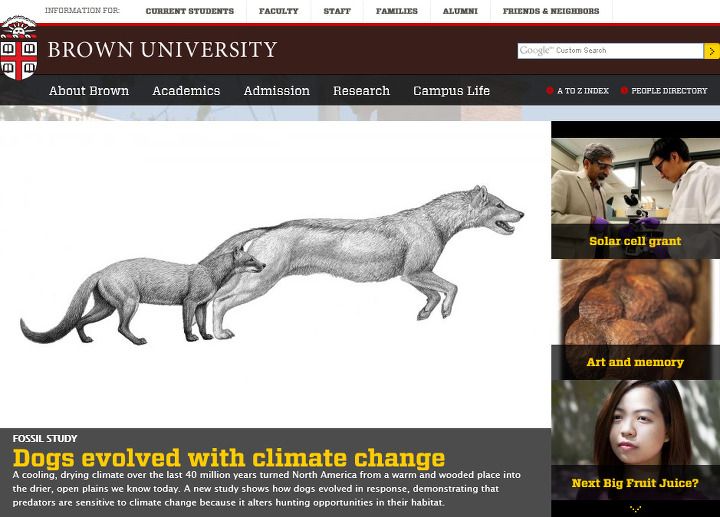Click the Brown University crest logo
This screenshot has height=517, width=720.
click(18, 48)
